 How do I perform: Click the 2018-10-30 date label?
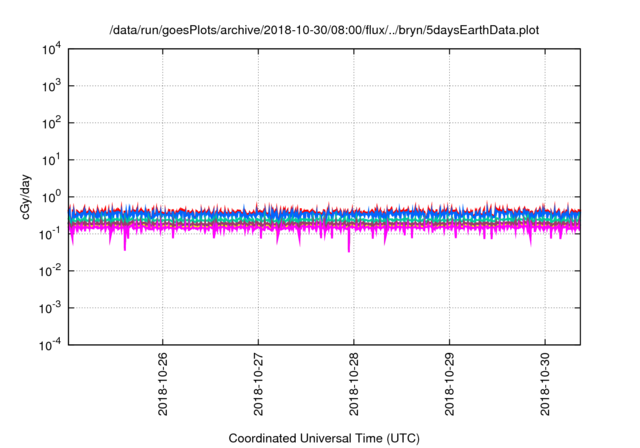click(545, 384)
